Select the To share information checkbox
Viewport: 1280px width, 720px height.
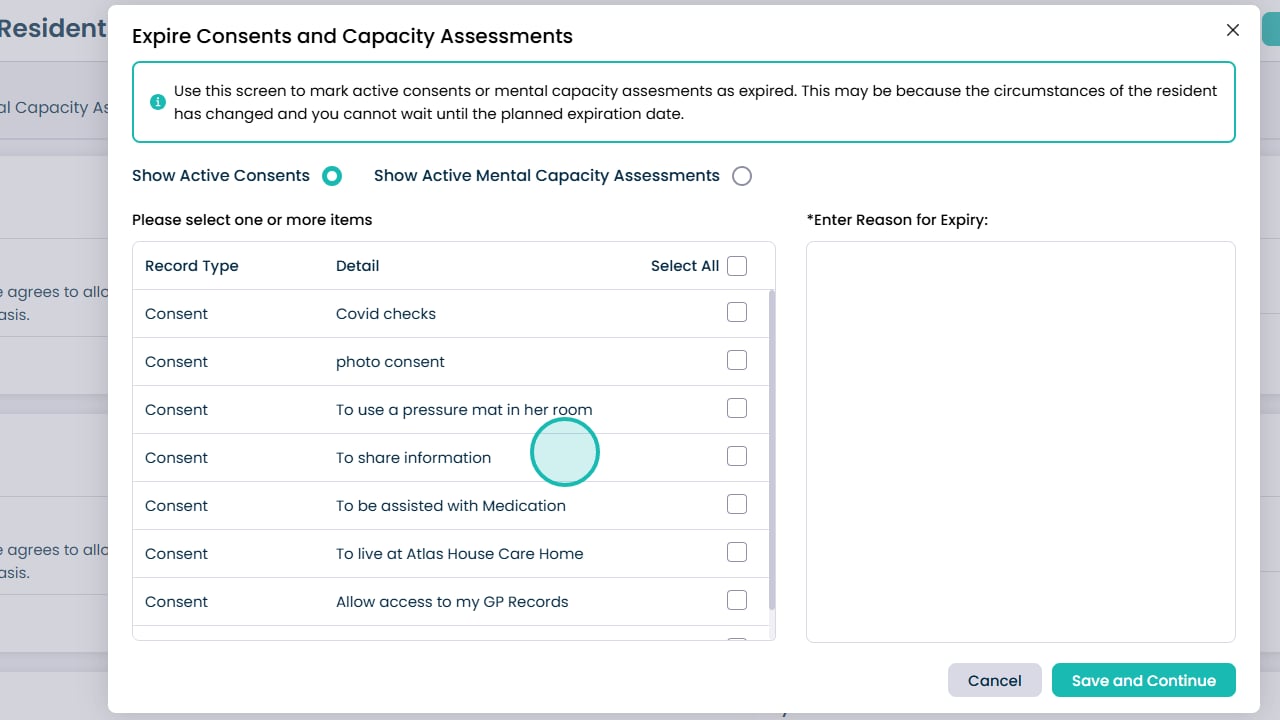click(737, 456)
